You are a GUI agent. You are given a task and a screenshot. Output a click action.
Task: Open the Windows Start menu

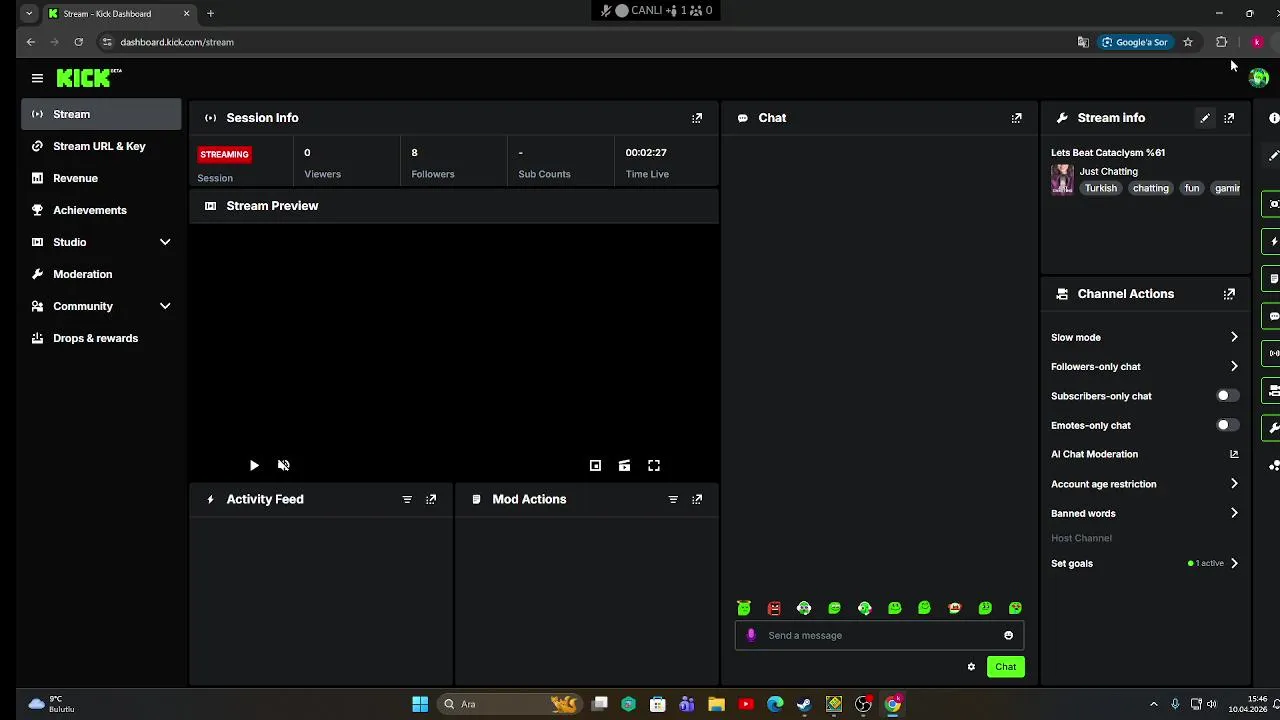click(420, 704)
